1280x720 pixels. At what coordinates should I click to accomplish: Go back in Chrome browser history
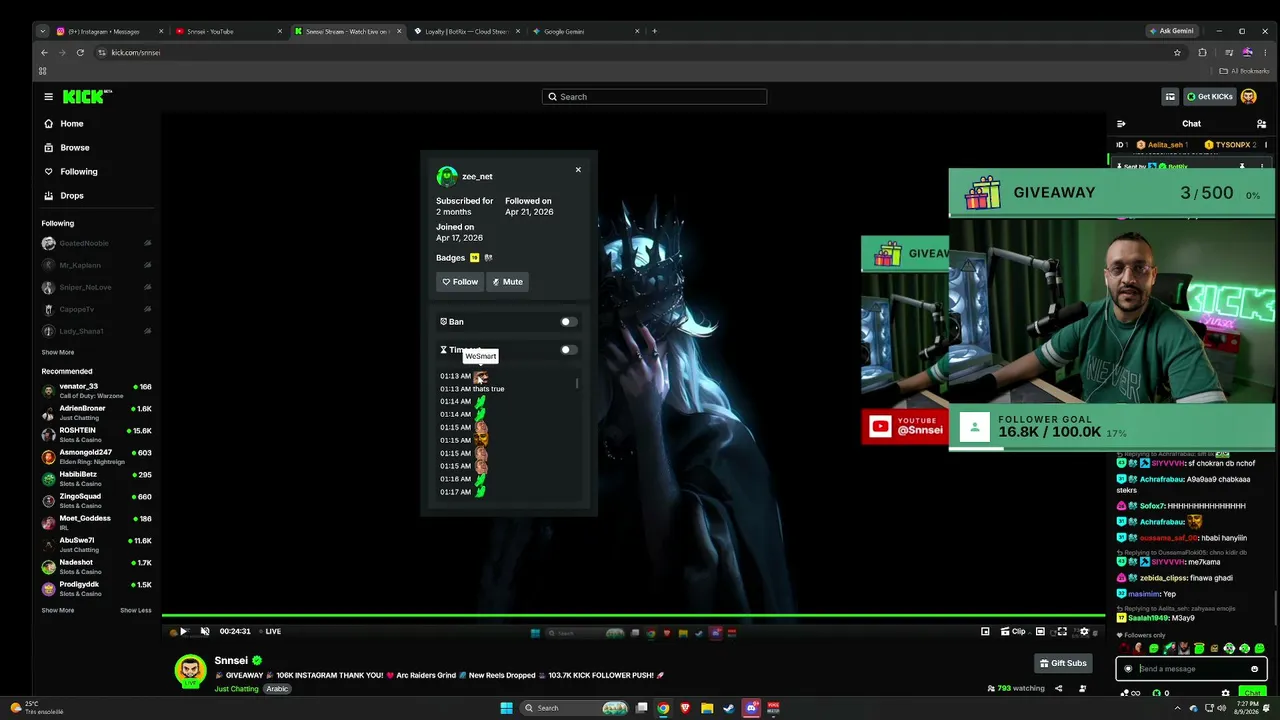pos(44,52)
